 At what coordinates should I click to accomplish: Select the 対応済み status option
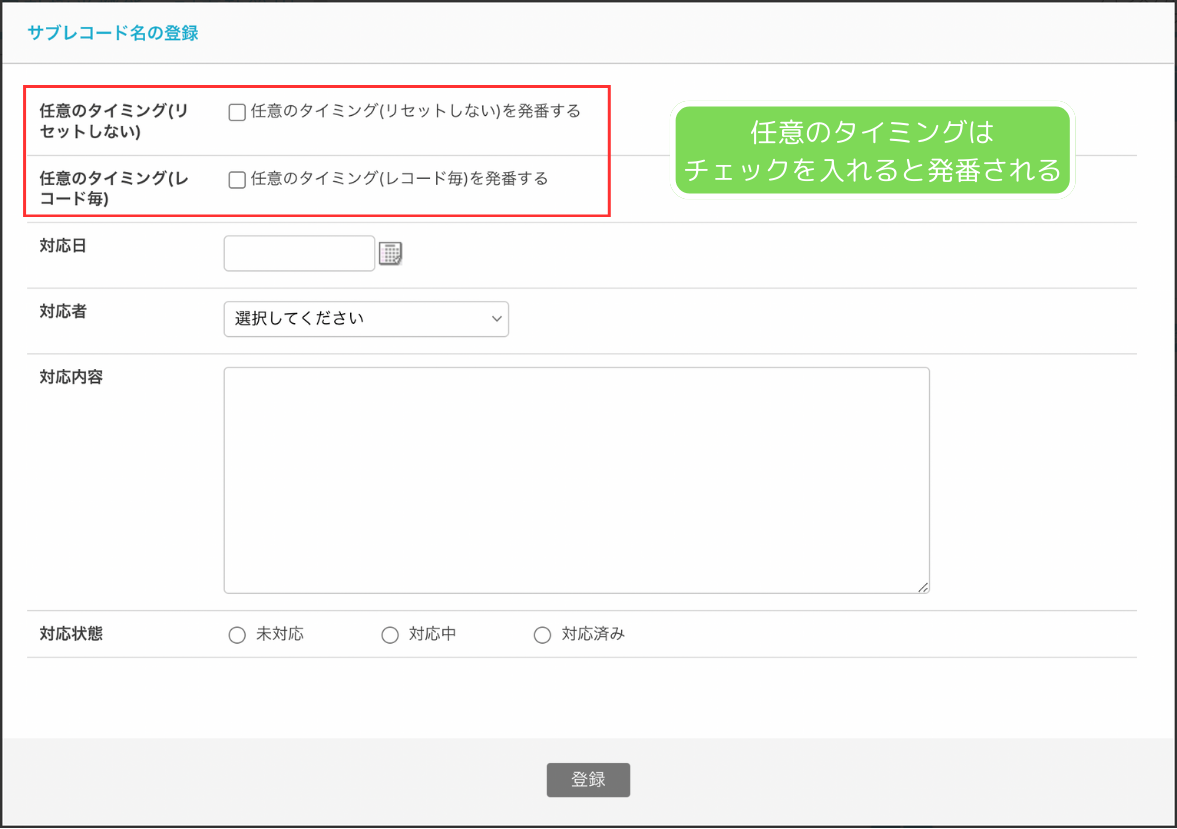(x=541, y=634)
